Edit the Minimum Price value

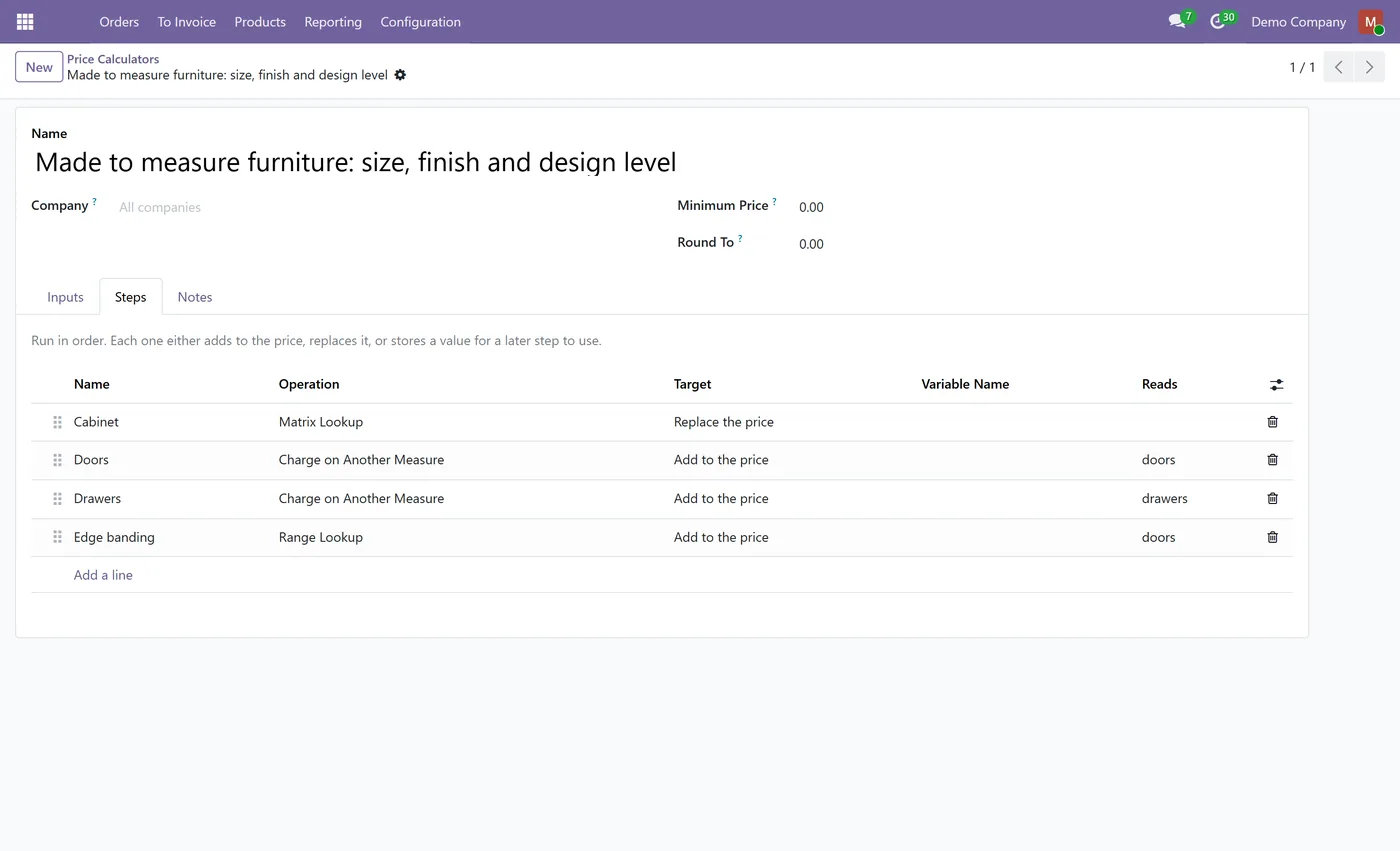coord(1045,207)
